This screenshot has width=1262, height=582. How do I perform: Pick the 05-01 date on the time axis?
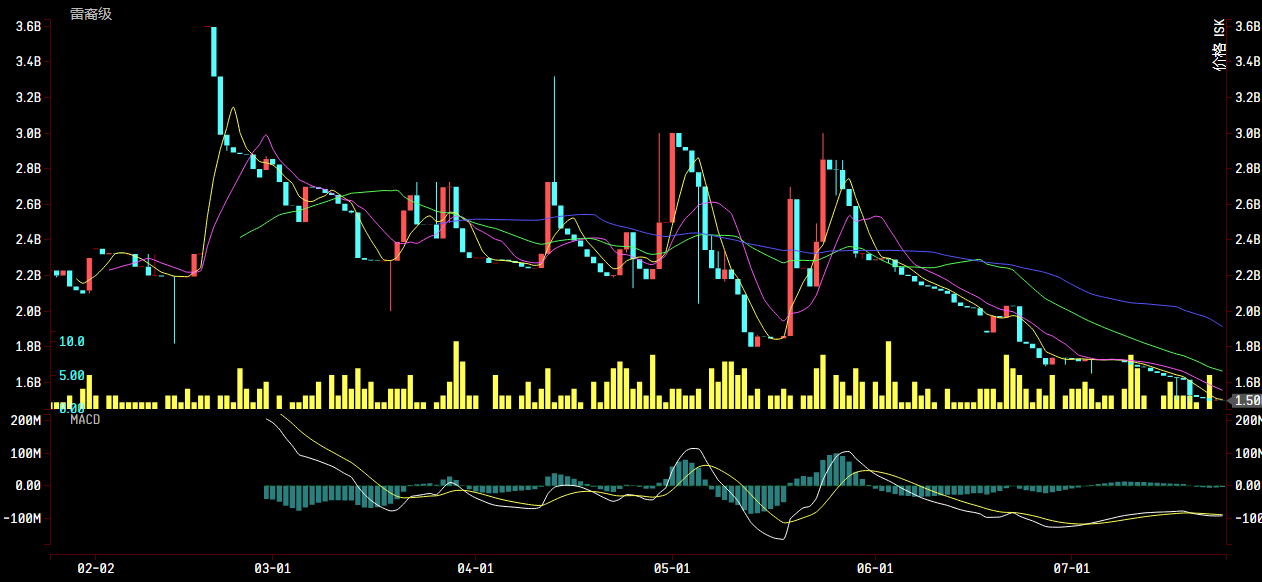point(672,568)
